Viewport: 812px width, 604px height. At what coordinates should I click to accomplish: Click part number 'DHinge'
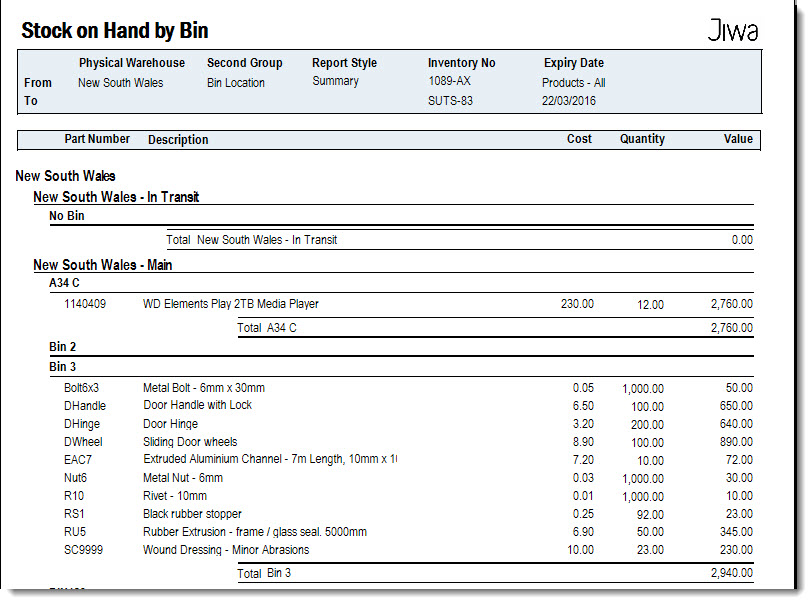82,424
